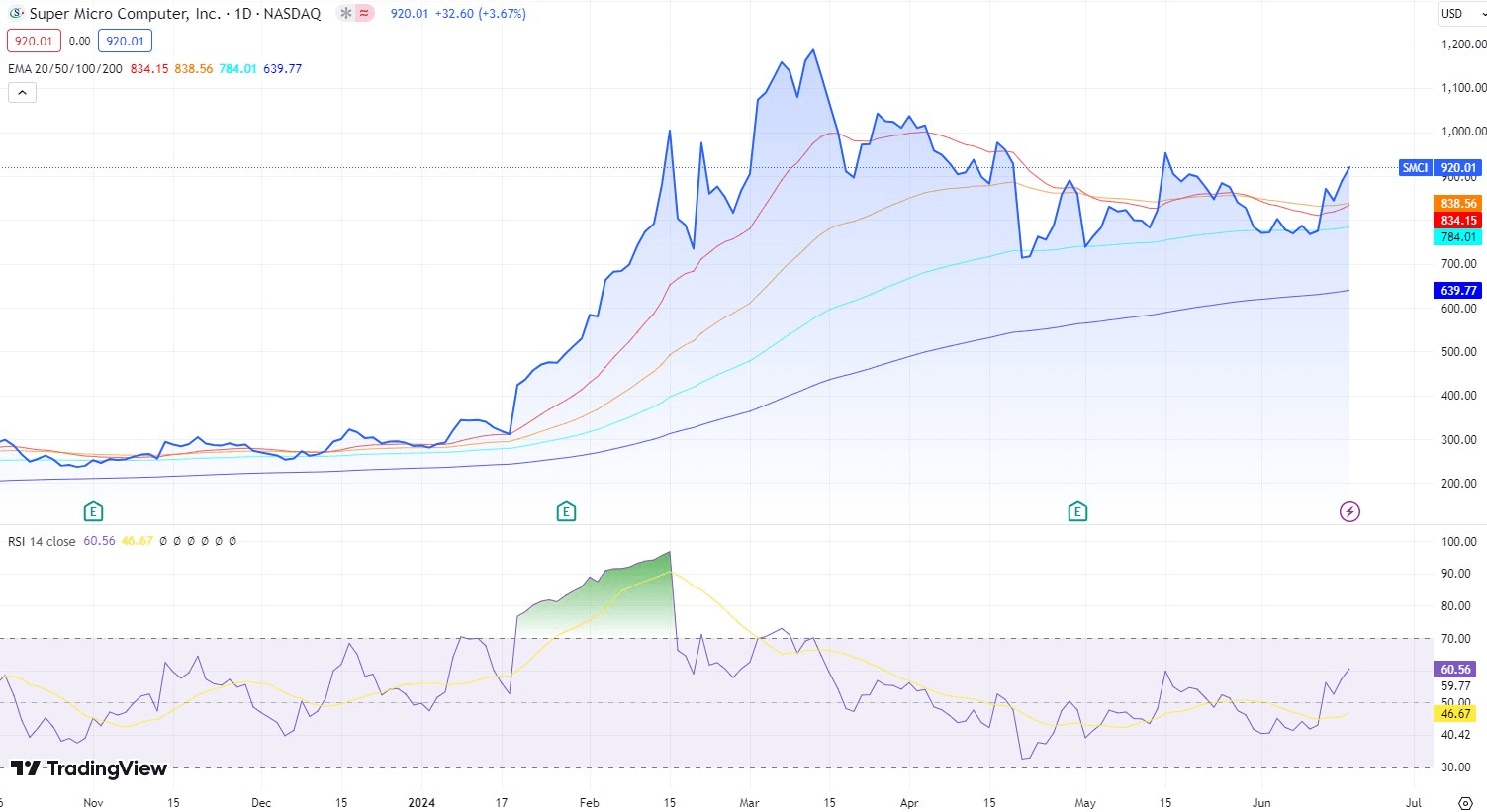
Task: Click the market status snowflake icon
Action: coord(345,14)
